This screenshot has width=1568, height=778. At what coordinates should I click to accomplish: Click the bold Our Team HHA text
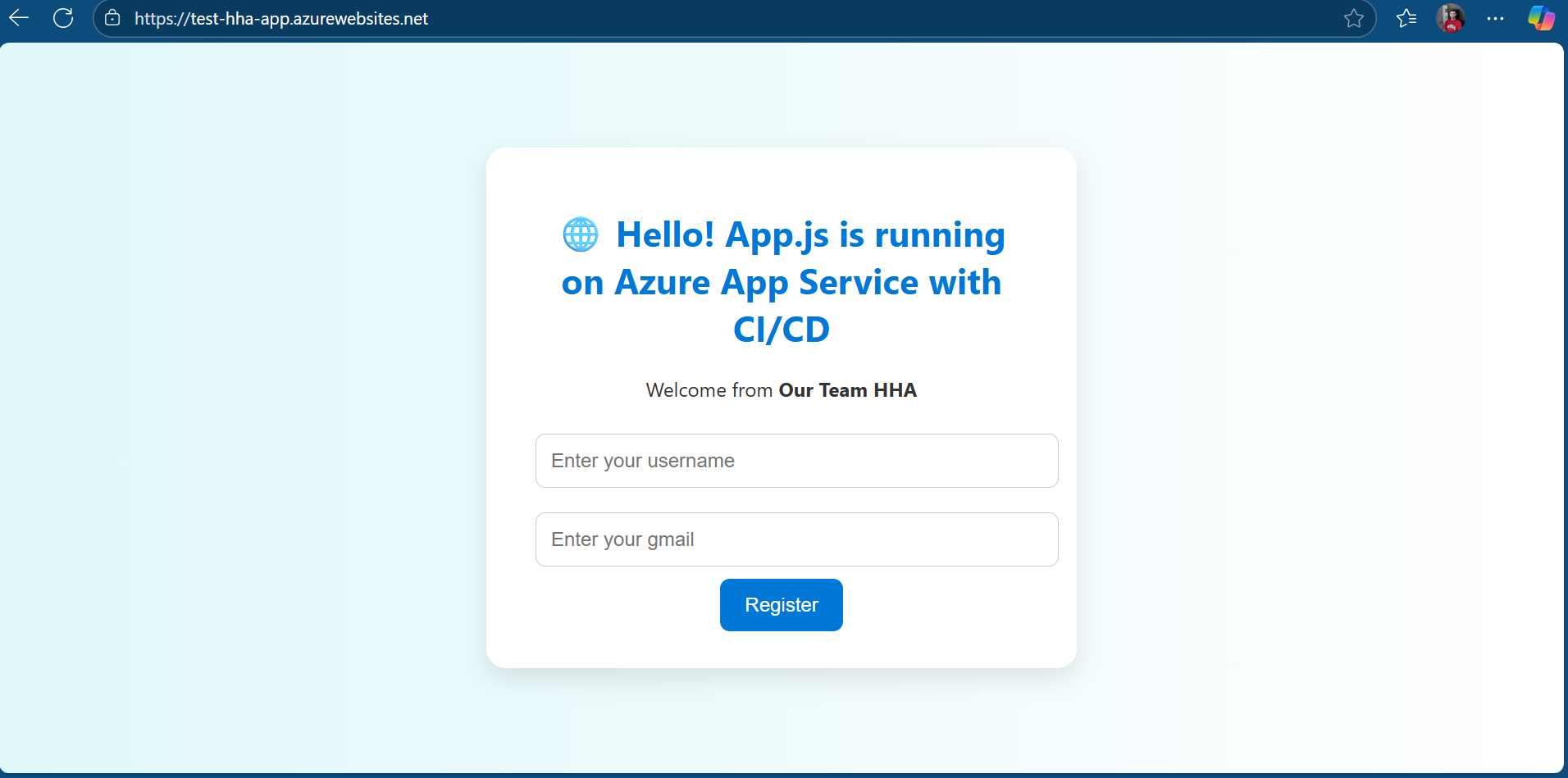(x=847, y=390)
